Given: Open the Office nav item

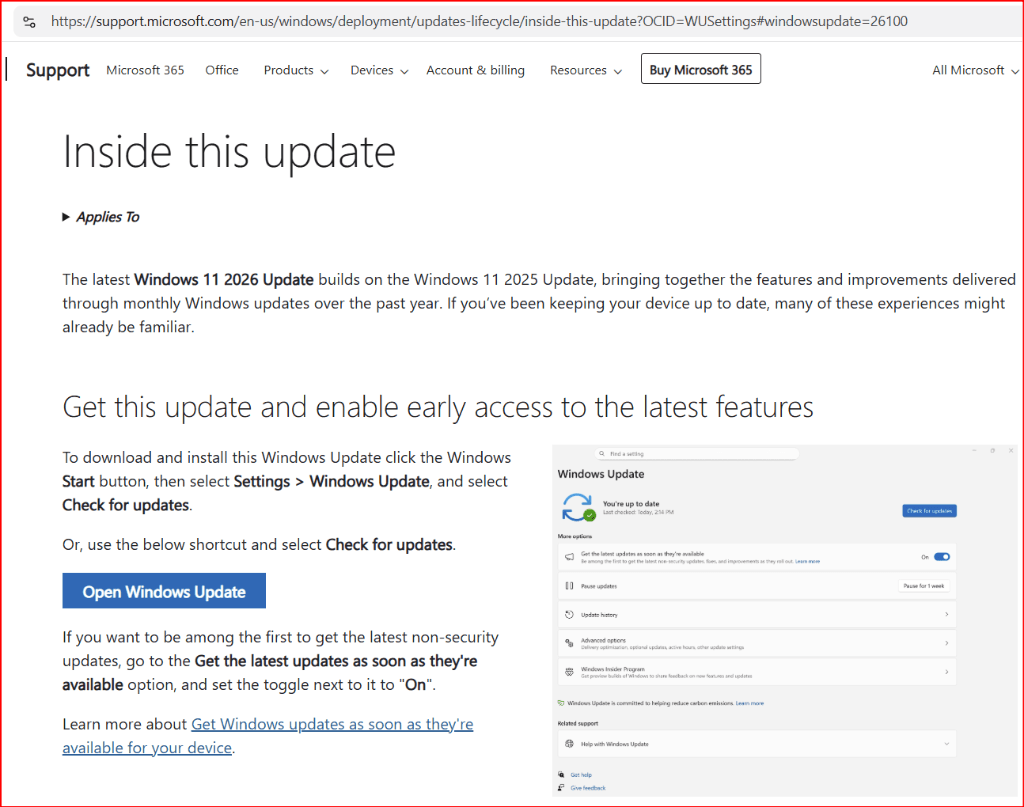Looking at the screenshot, I should point(222,70).
